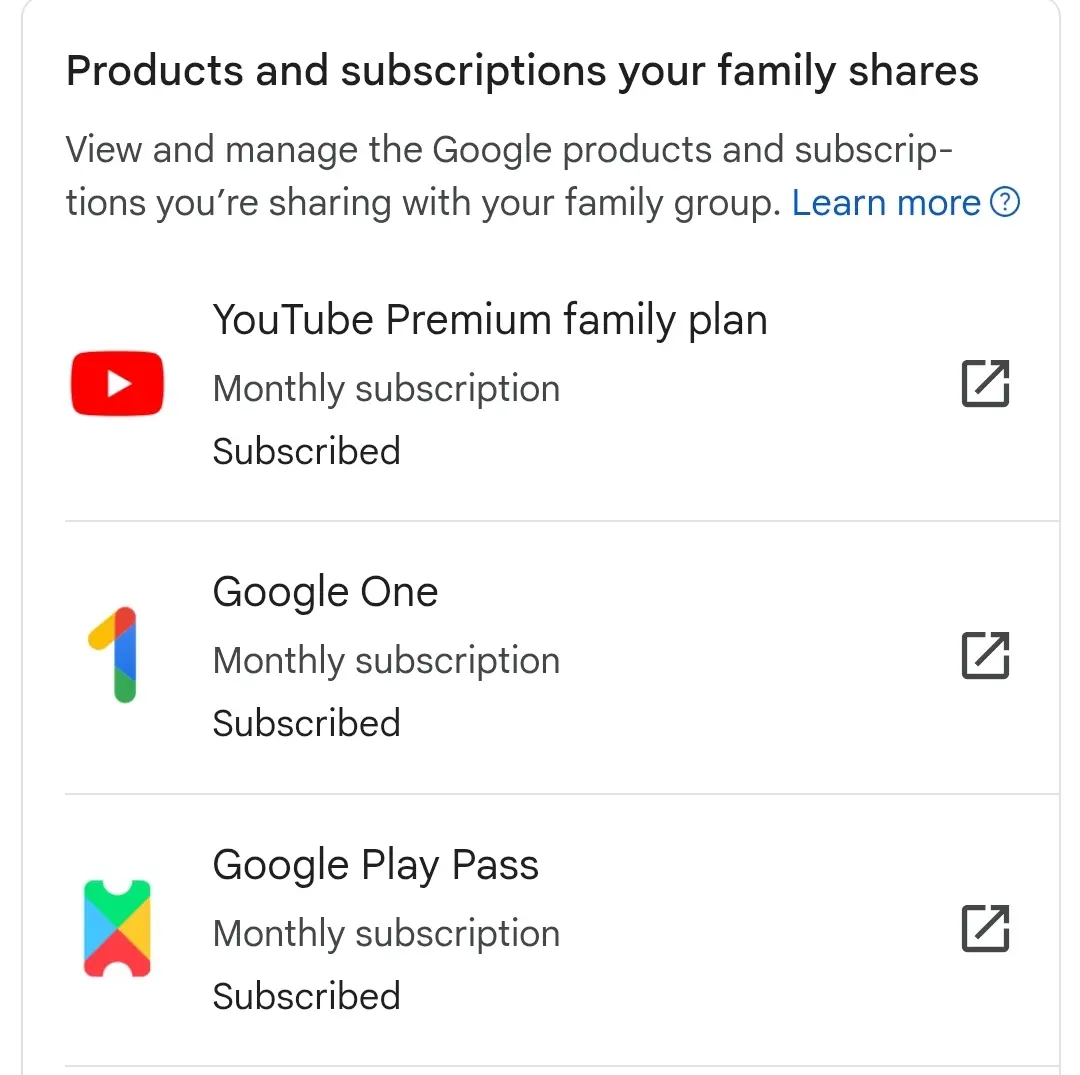Follow the Learn more link
The image size is (1080, 1075).
tap(886, 202)
